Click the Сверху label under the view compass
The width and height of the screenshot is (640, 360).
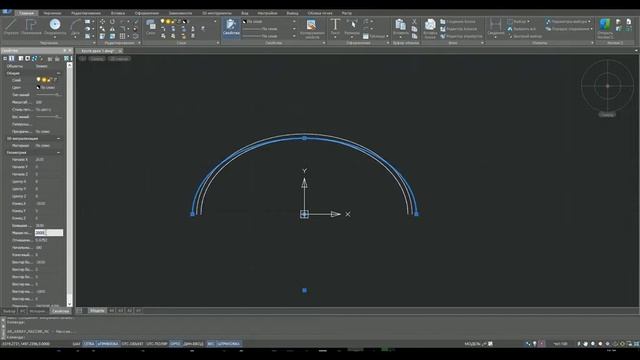tap(607, 115)
